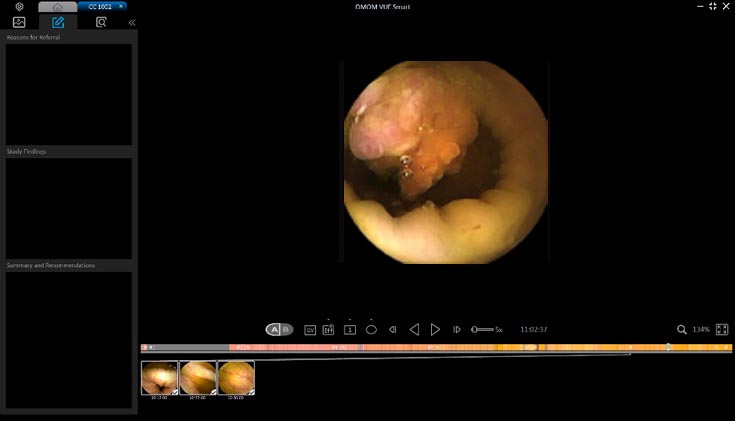Step to the next frame

pos(457,329)
